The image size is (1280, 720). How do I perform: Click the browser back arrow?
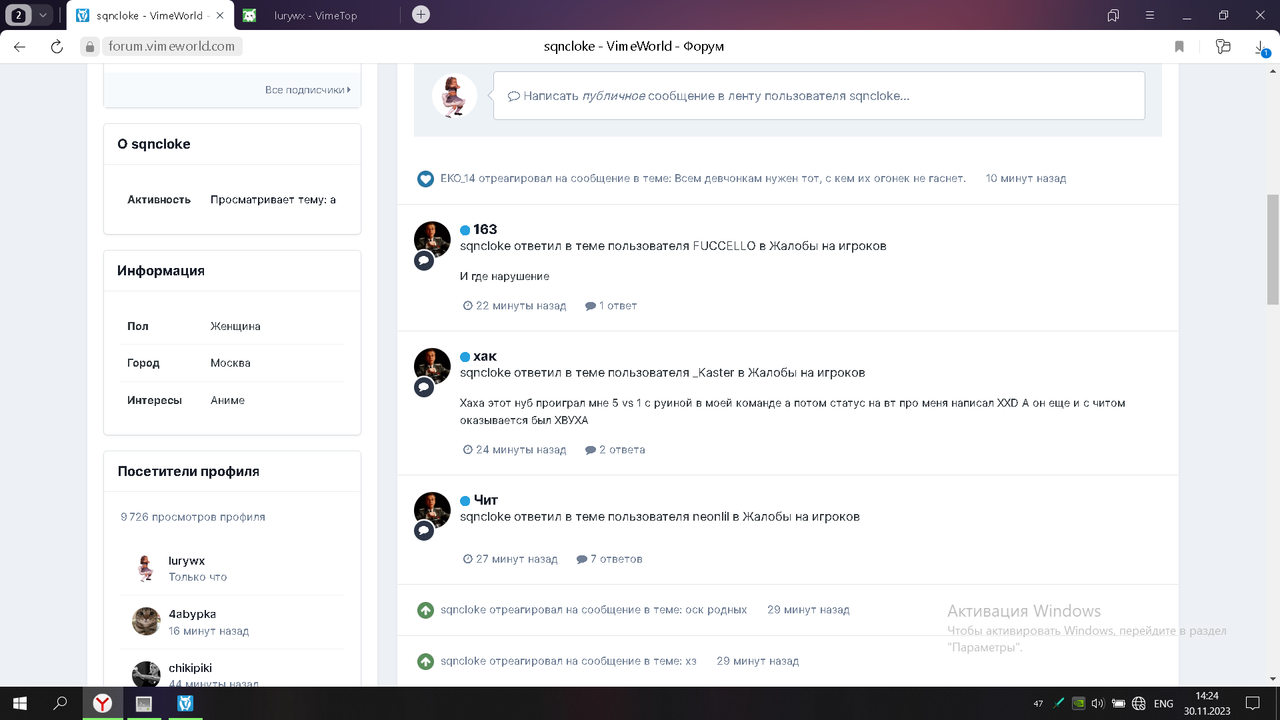pos(19,46)
